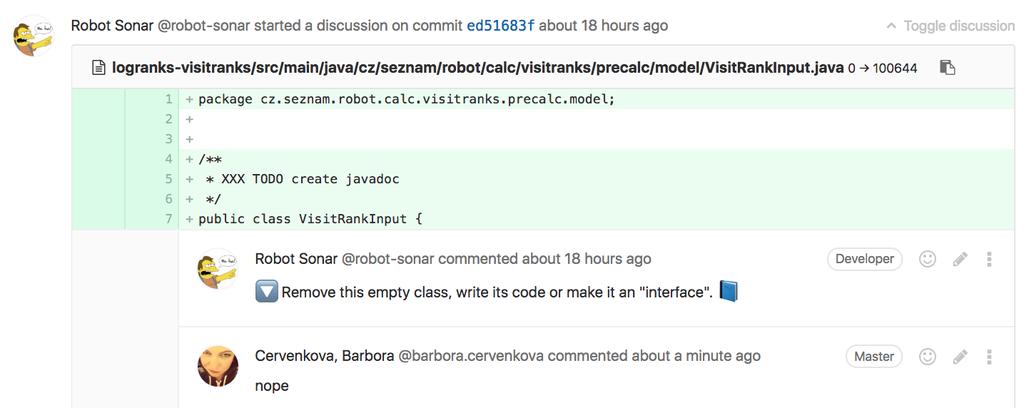
Task: Open @robot-sonar profile in discussion header
Action: (x=204, y=26)
